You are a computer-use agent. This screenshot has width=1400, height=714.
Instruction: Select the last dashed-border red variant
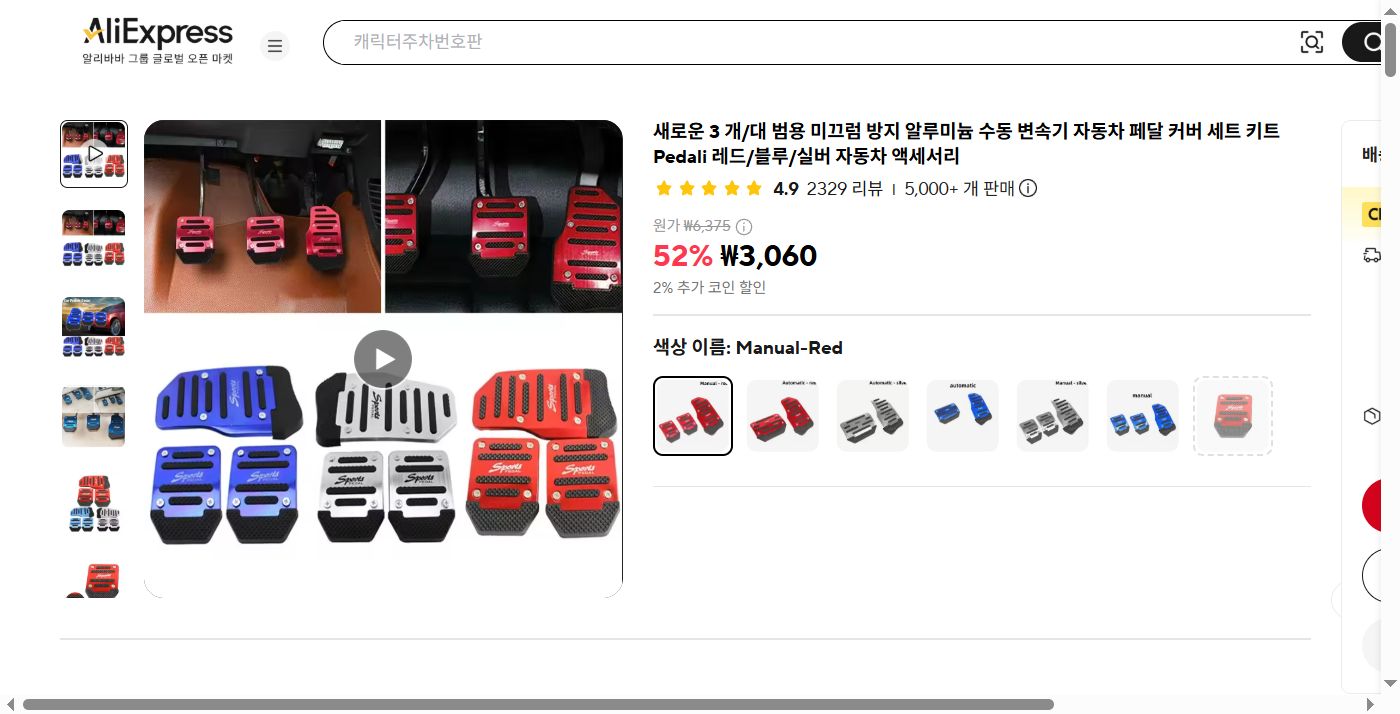tap(1233, 416)
